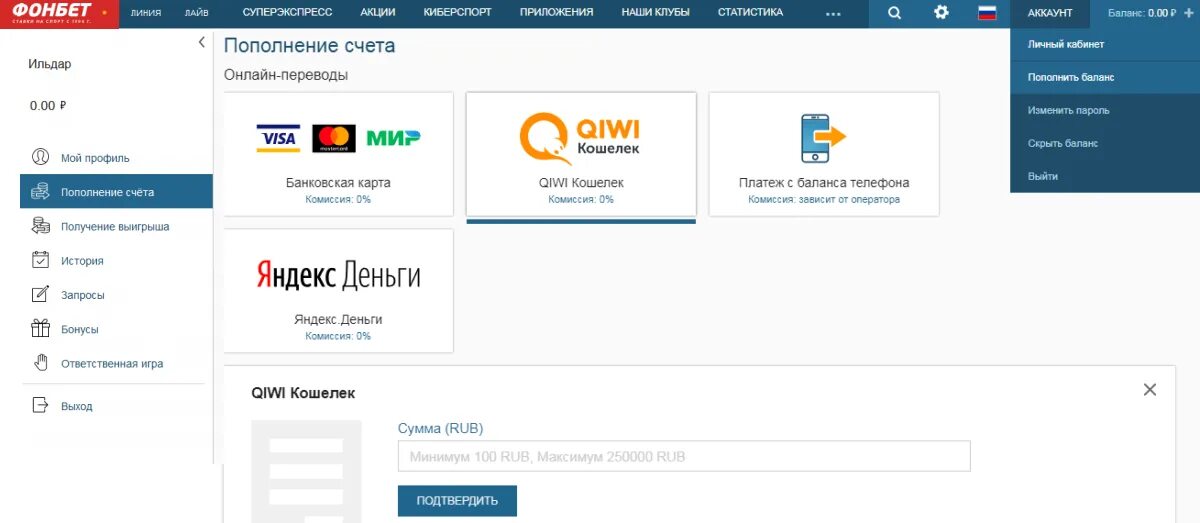Image resolution: width=1200 pixels, height=523 pixels.
Task: Click the VISA logo
Action: click(278, 138)
